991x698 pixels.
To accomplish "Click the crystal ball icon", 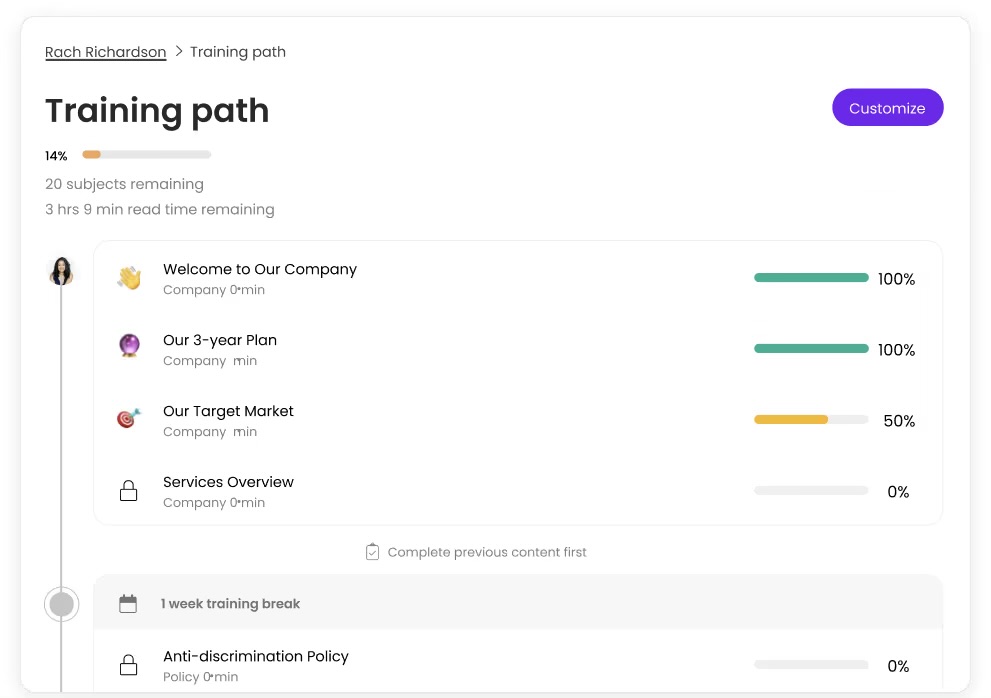I will pos(128,348).
